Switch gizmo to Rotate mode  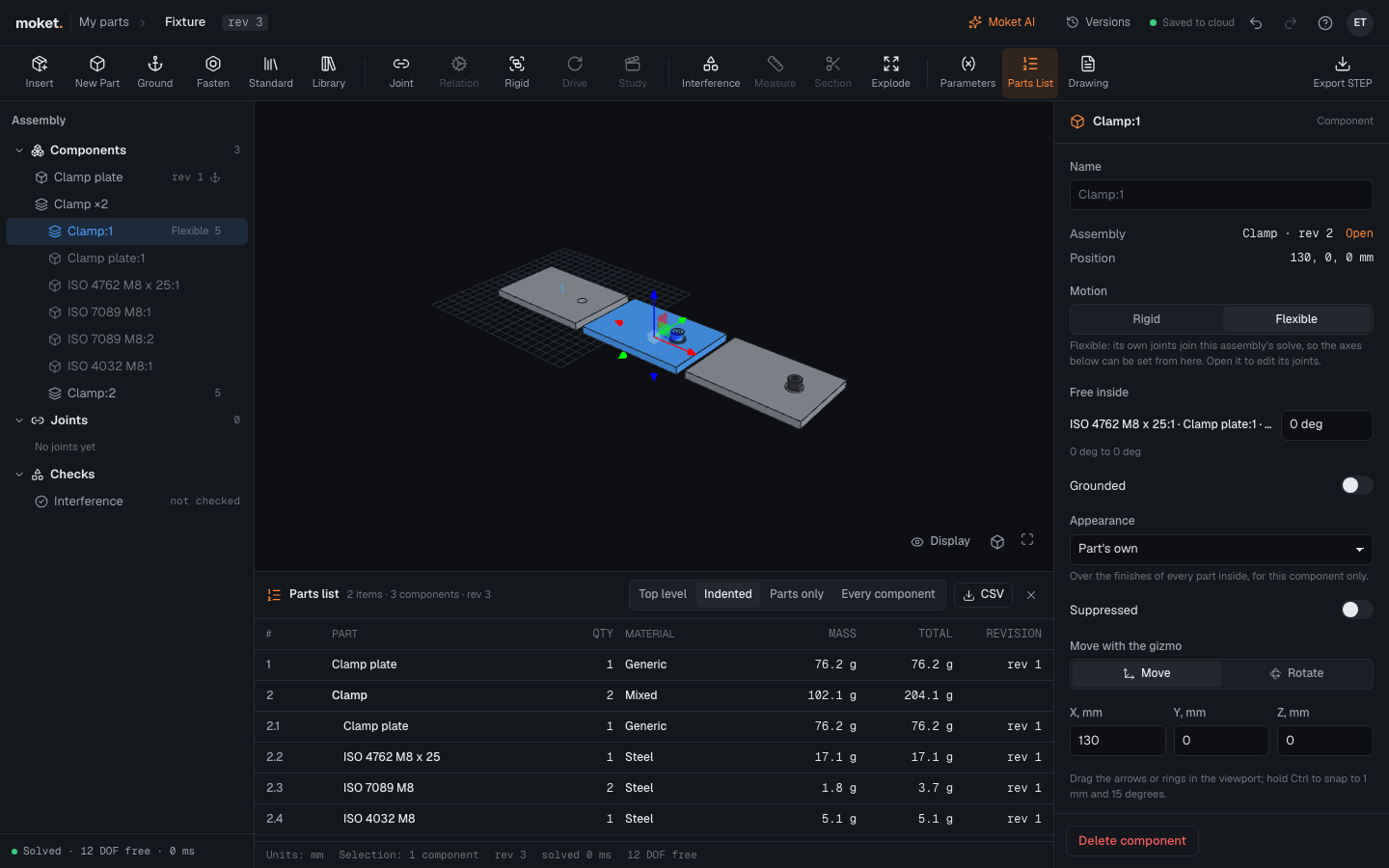coord(1296,673)
